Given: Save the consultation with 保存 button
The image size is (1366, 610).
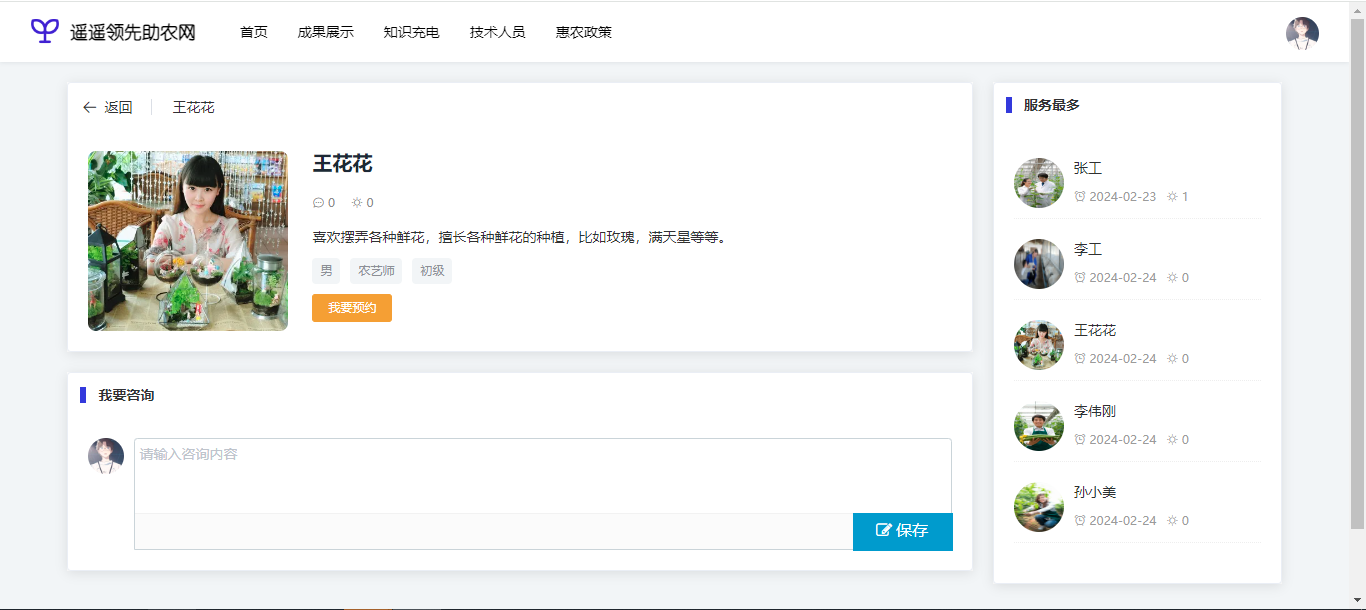Looking at the screenshot, I should pyautogui.click(x=903, y=531).
